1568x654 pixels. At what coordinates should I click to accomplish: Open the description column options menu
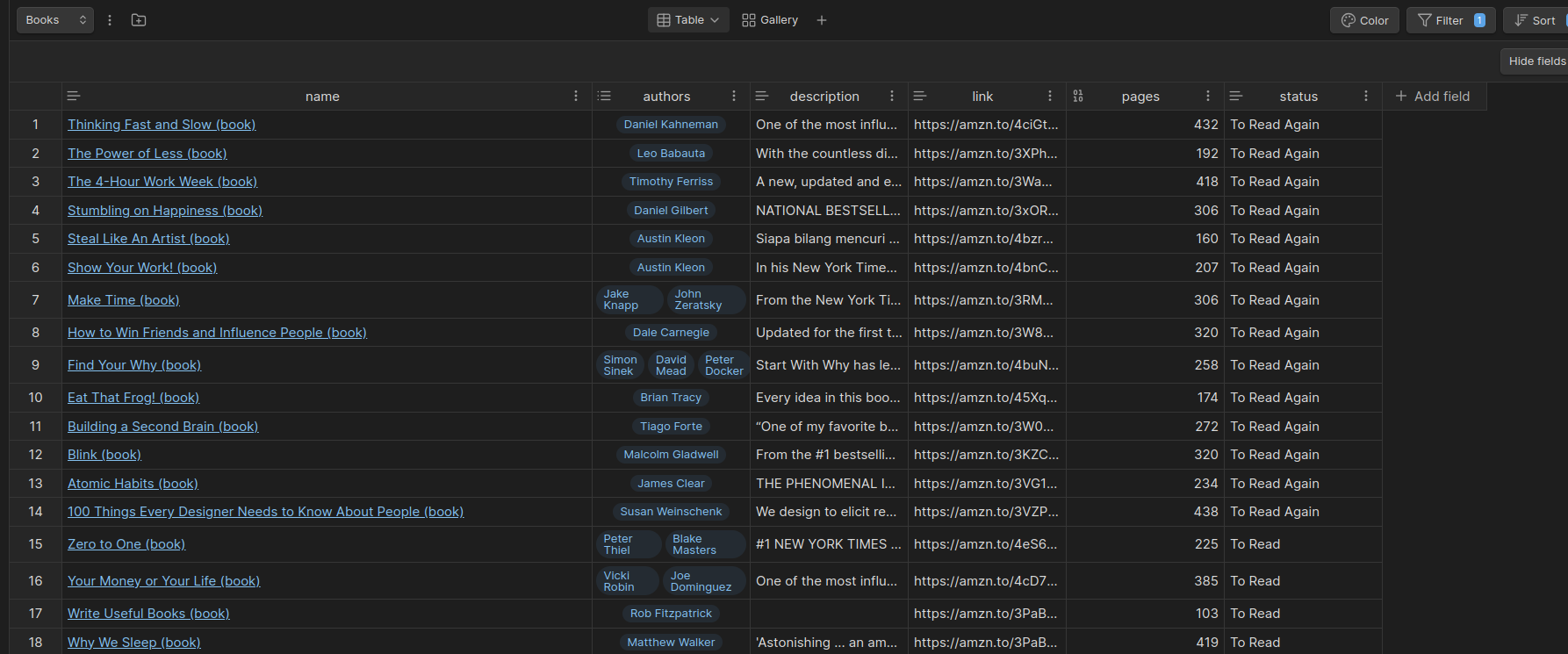click(x=892, y=97)
